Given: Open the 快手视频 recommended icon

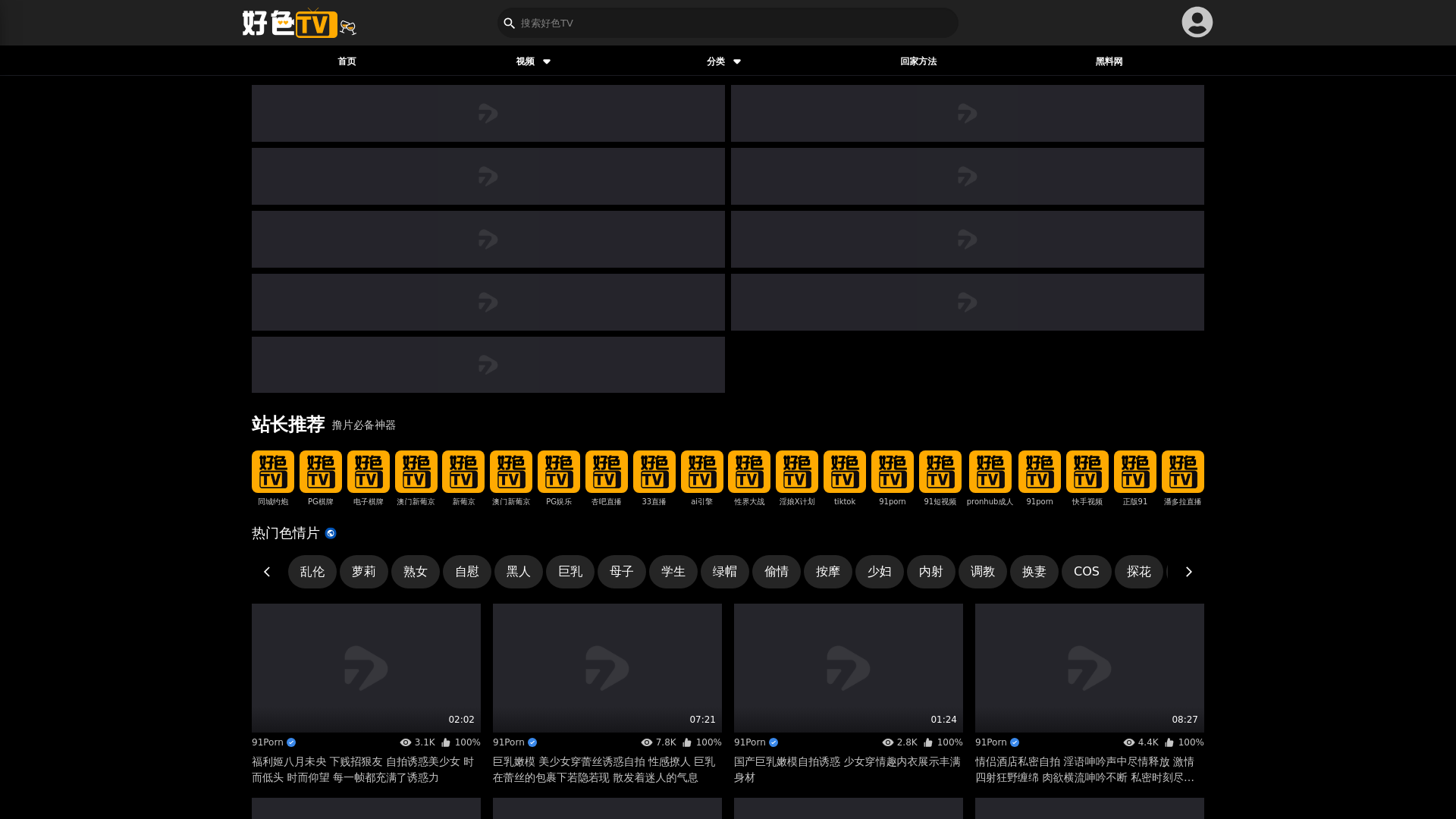Looking at the screenshot, I should [x=1087, y=472].
